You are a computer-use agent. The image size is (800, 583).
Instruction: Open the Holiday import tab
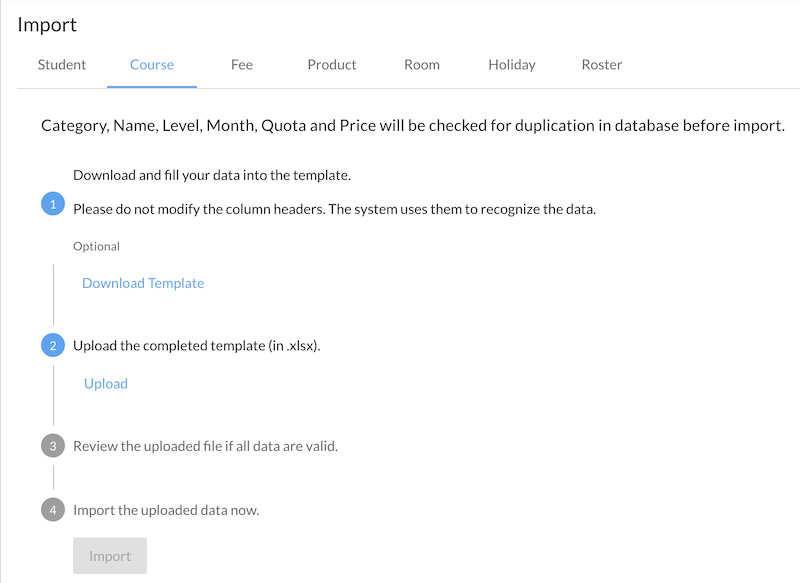coord(512,65)
